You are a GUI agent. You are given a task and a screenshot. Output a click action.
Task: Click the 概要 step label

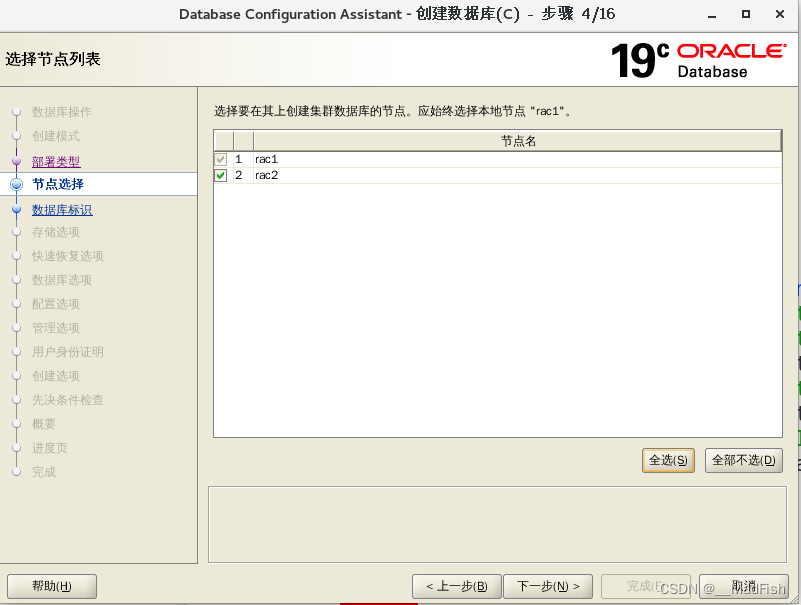(x=43, y=424)
